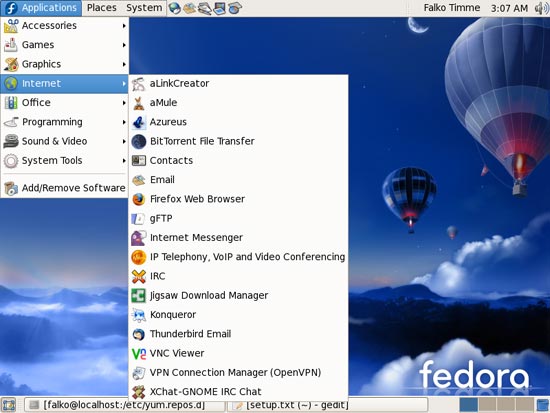Select the Programming menu entry
This screenshot has height=413, width=550.
click(x=65, y=122)
